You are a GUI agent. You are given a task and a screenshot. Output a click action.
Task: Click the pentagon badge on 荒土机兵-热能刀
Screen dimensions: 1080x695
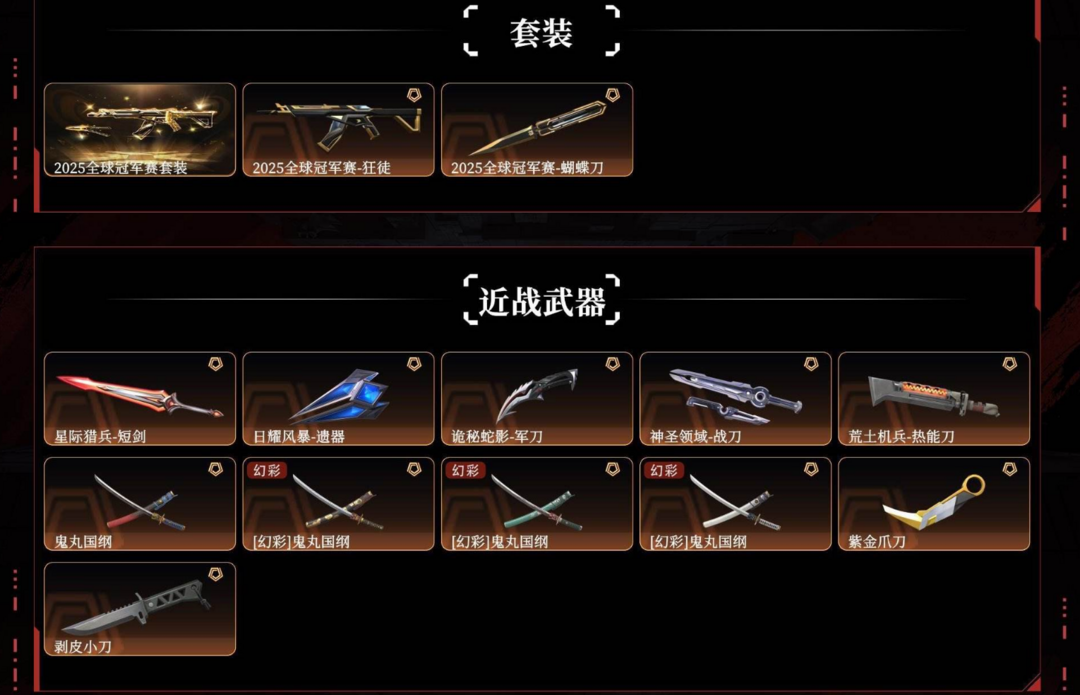coord(1009,364)
